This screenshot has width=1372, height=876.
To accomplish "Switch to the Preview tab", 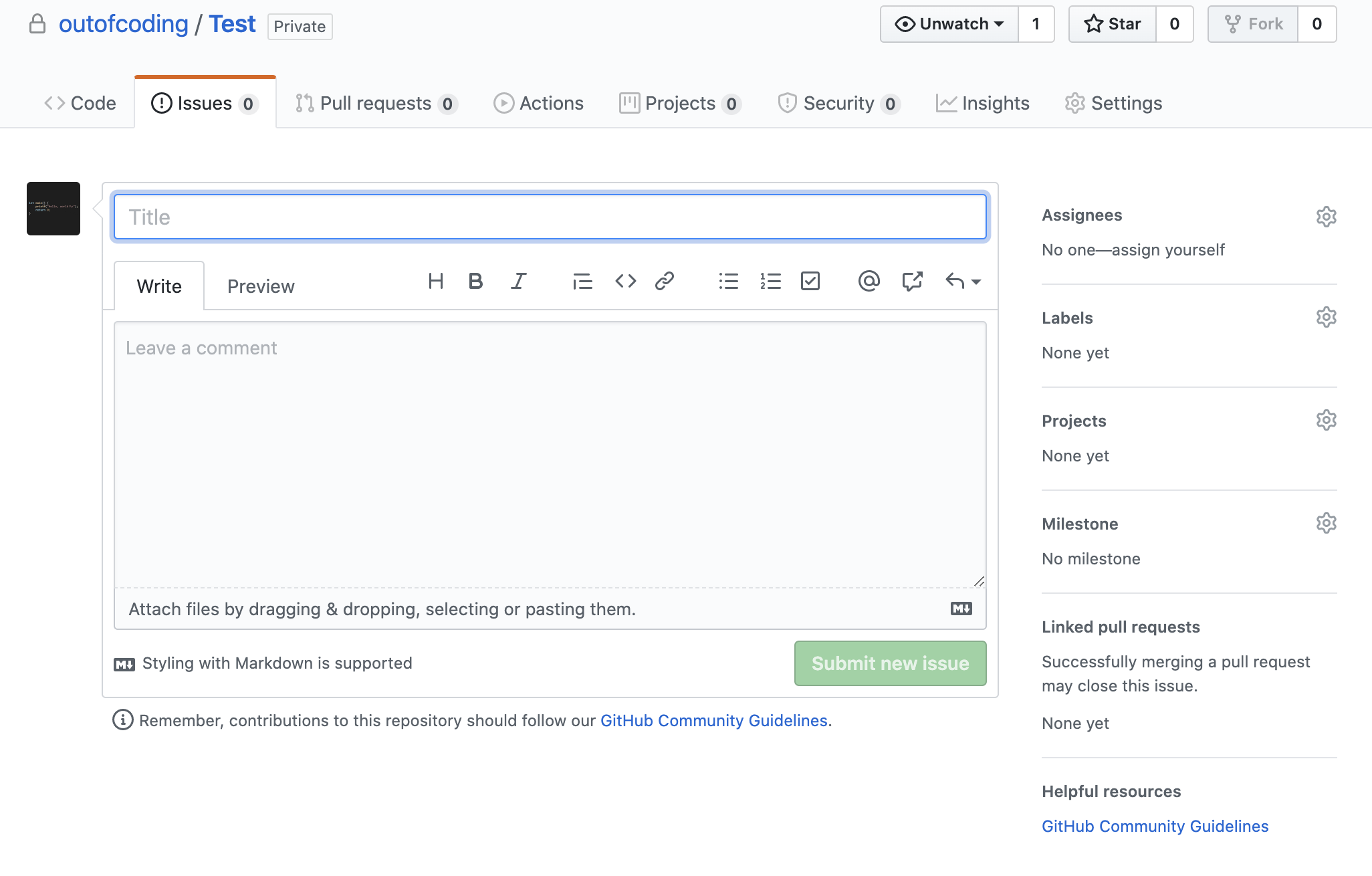I will click(x=261, y=286).
